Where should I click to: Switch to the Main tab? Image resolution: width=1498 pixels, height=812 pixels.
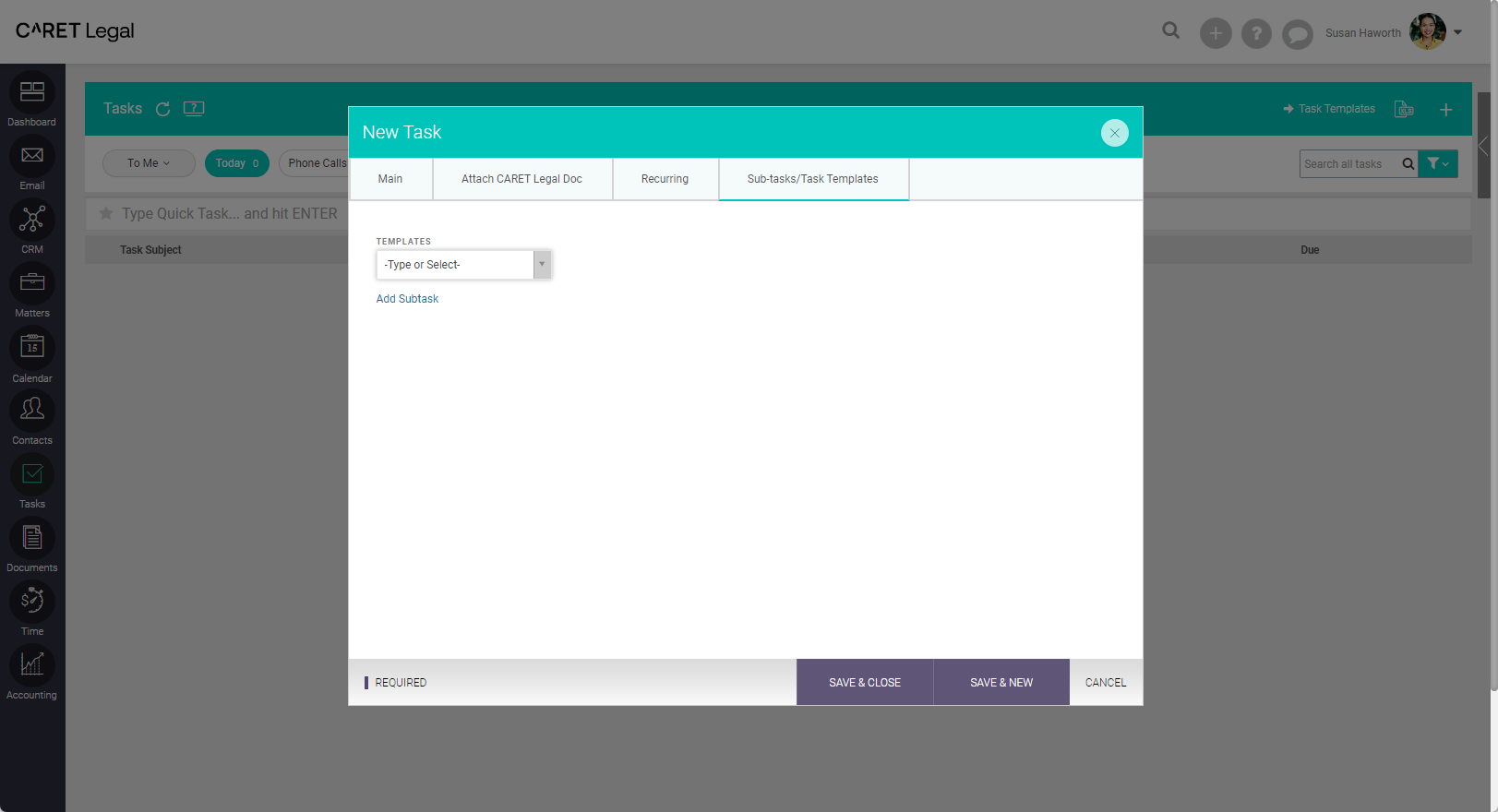point(390,179)
